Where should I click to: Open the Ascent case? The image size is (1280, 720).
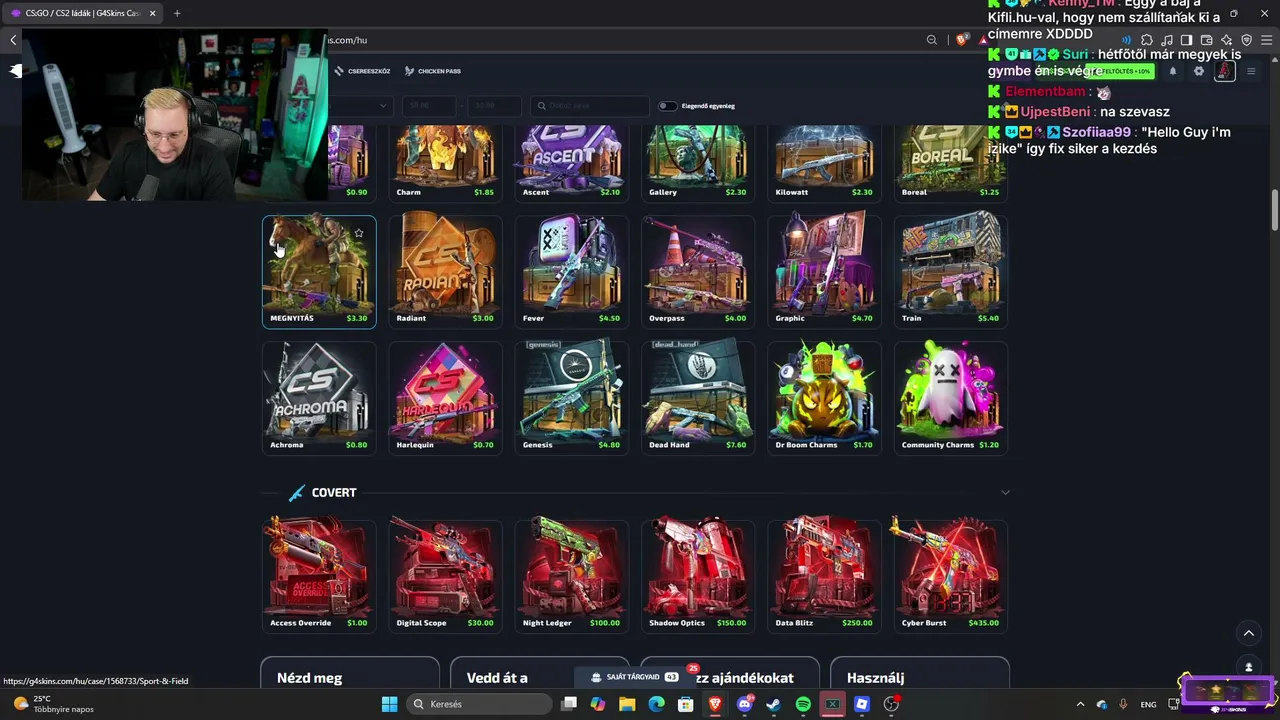572,163
